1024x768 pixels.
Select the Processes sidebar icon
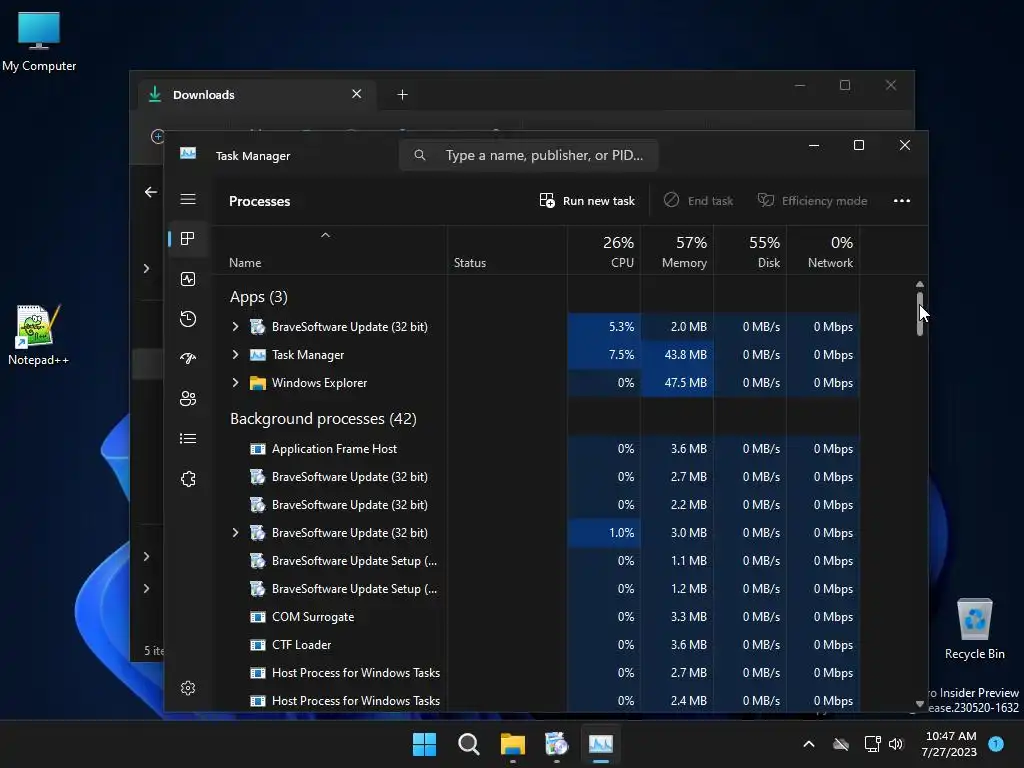click(188, 239)
